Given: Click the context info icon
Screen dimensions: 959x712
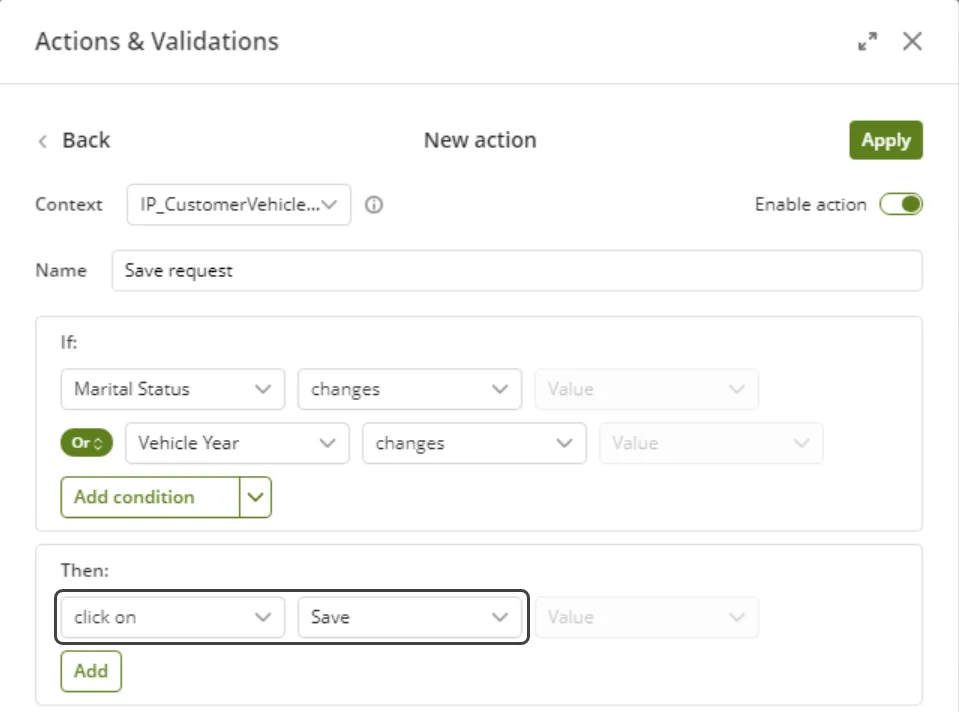Looking at the screenshot, I should pyautogui.click(x=374, y=204).
